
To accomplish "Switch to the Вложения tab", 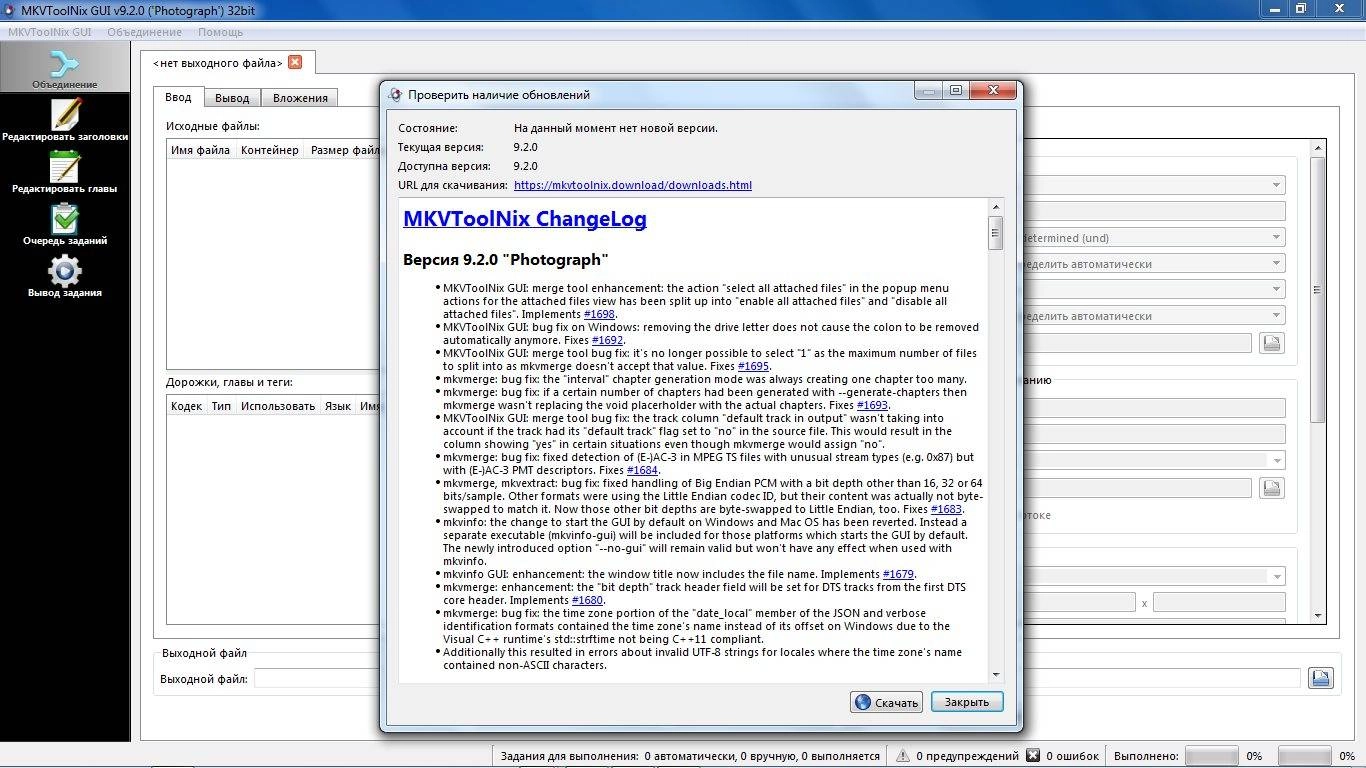I will click(300, 98).
